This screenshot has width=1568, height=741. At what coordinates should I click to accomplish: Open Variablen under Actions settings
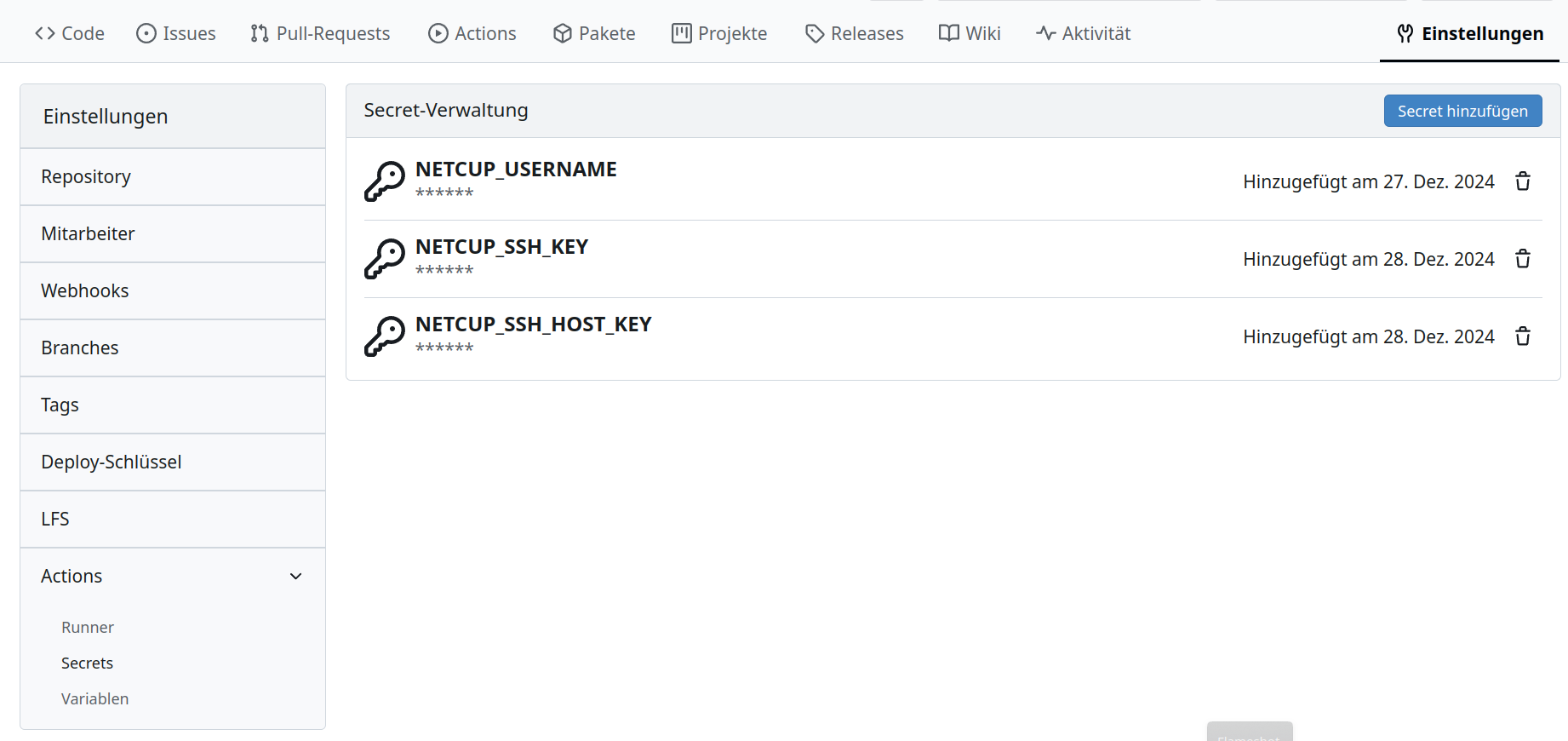[x=95, y=699]
